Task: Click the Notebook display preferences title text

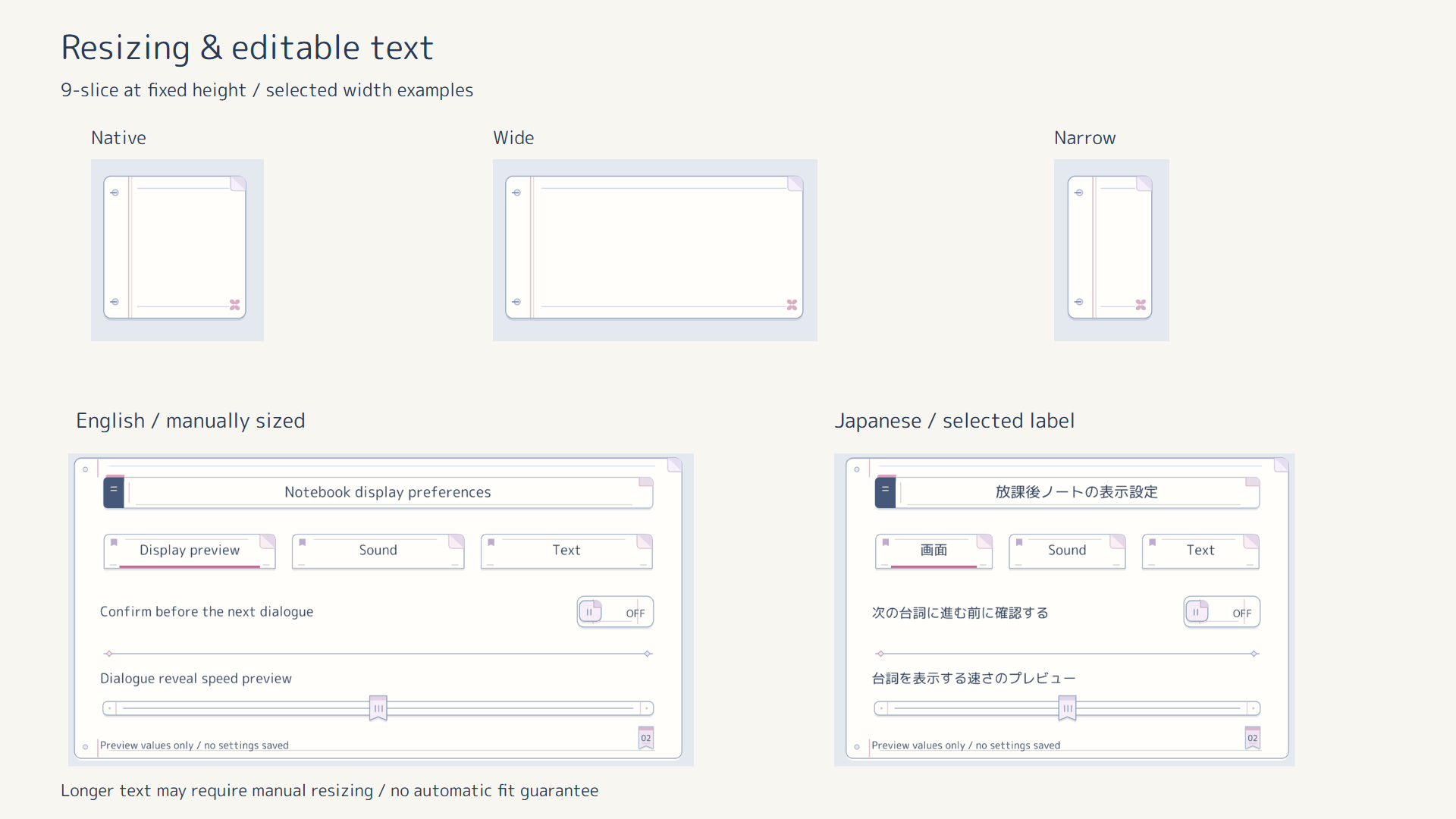Action: [x=388, y=492]
